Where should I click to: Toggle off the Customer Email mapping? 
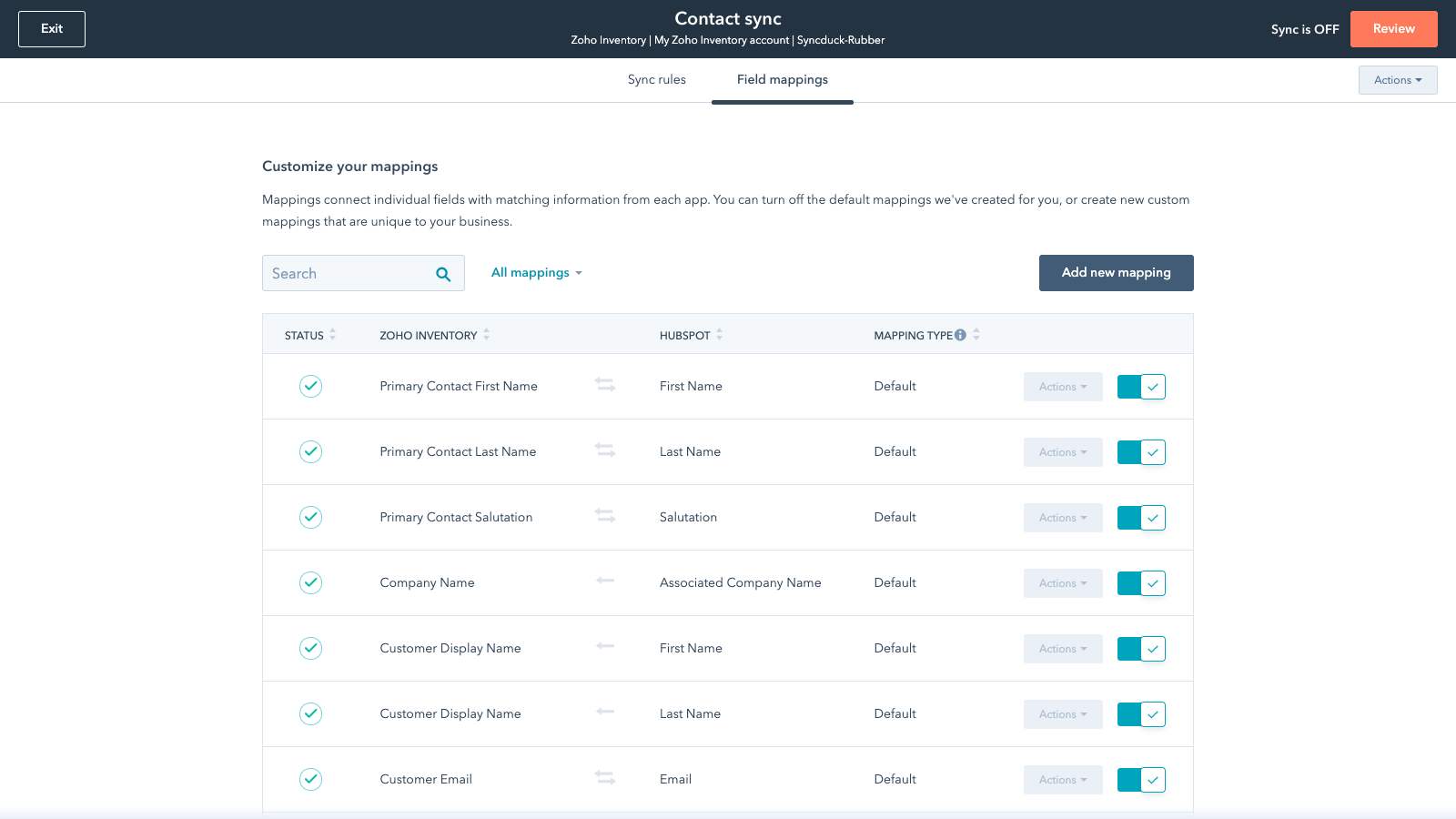1141,780
